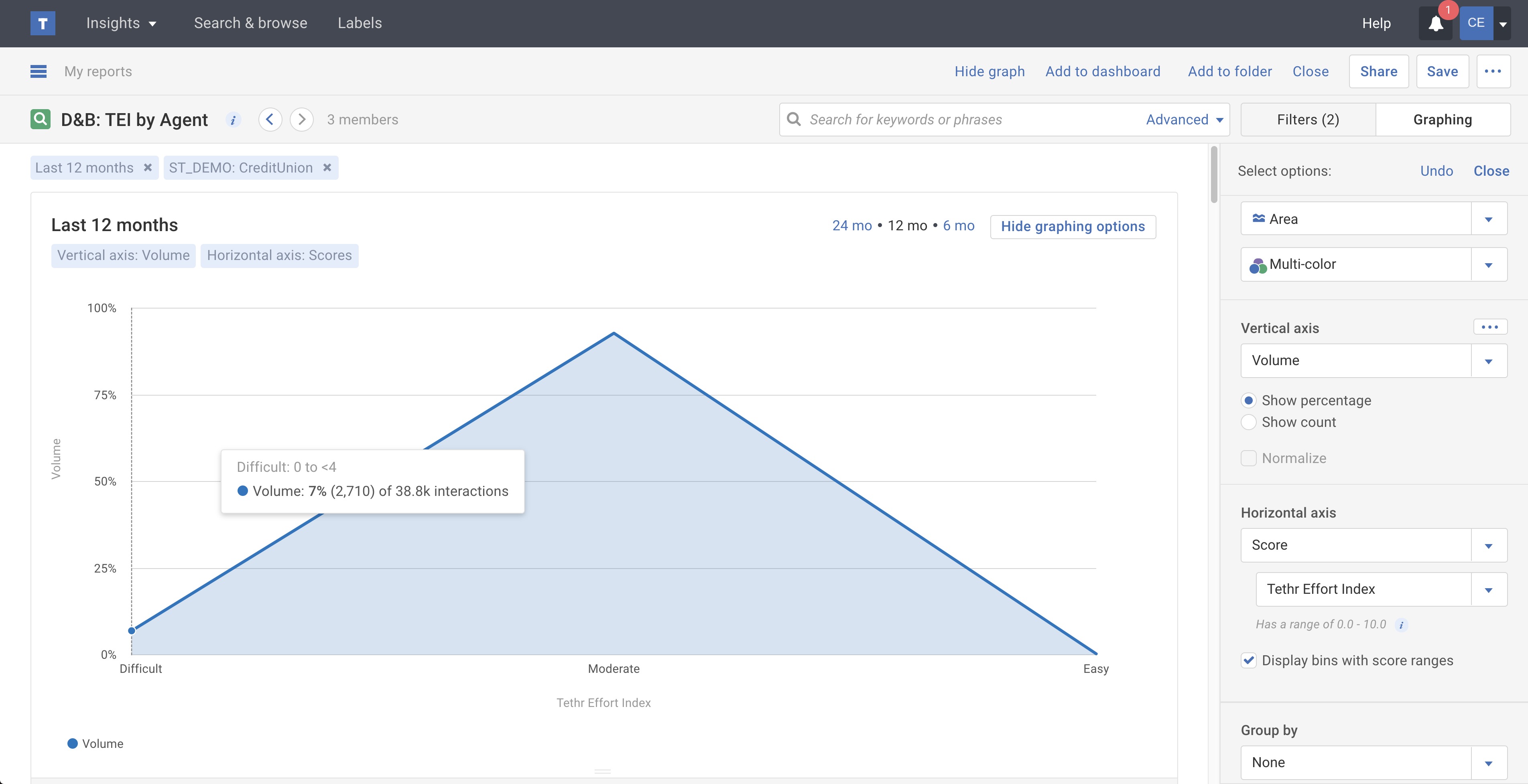1528x784 pixels.
Task: Expand the Area chart type dropdown
Action: [x=1488, y=219]
